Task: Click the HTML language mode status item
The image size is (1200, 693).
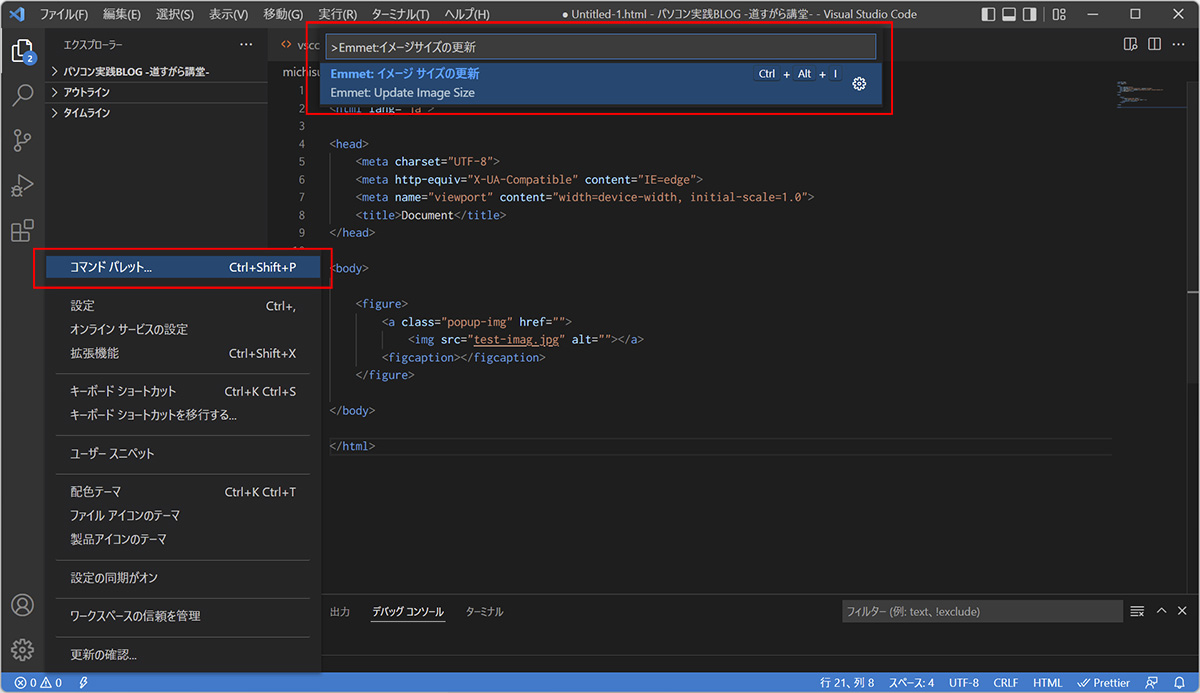Action: [1048, 683]
